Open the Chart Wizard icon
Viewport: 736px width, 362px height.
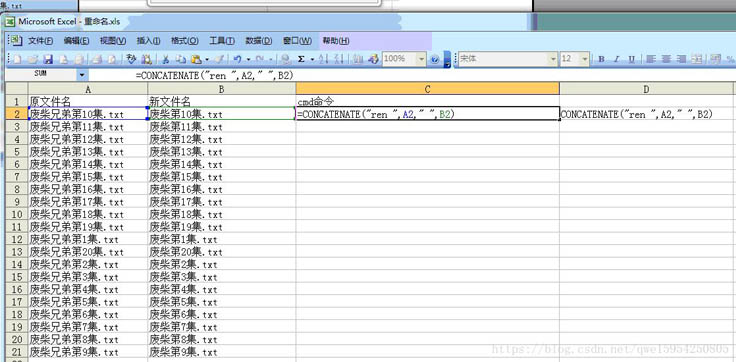pos(357,59)
